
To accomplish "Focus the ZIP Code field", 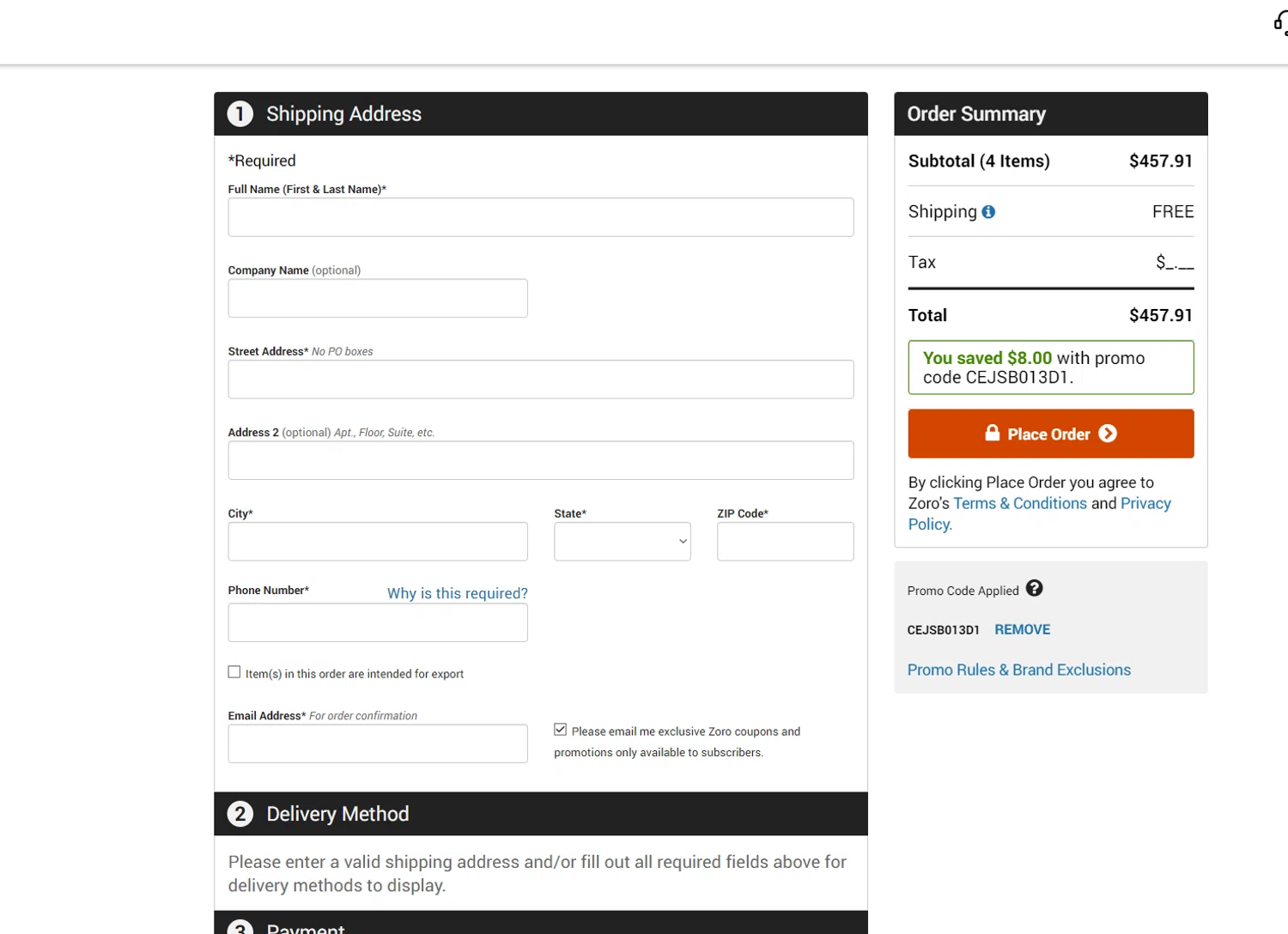I will point(785,542).
